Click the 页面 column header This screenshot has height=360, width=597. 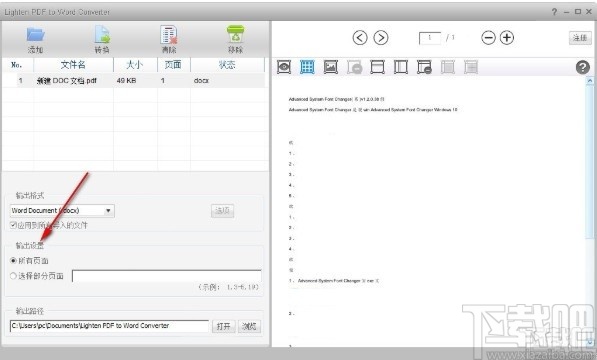pyautogui.click(x=173, y=65)
